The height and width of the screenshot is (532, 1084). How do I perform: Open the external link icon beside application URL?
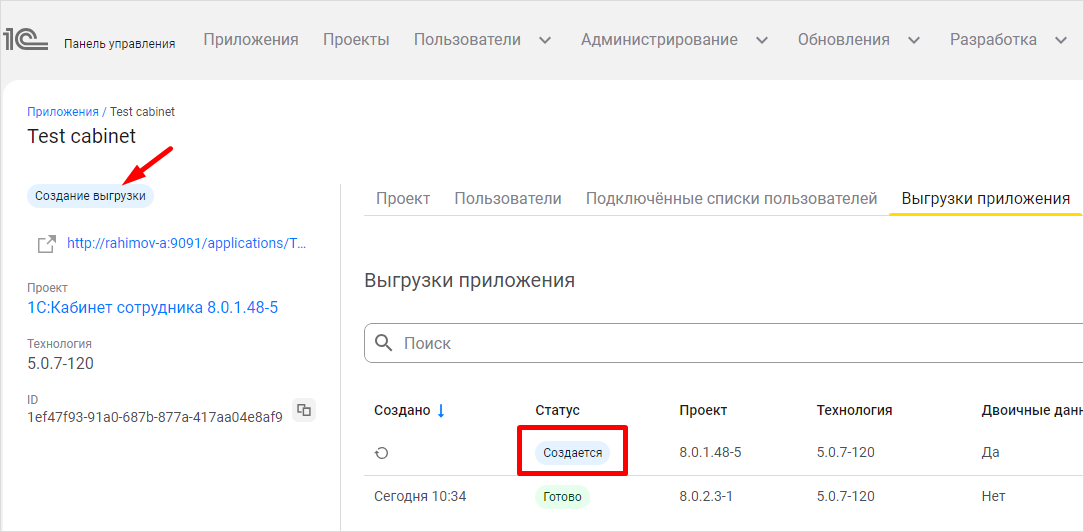click(47, 244)
